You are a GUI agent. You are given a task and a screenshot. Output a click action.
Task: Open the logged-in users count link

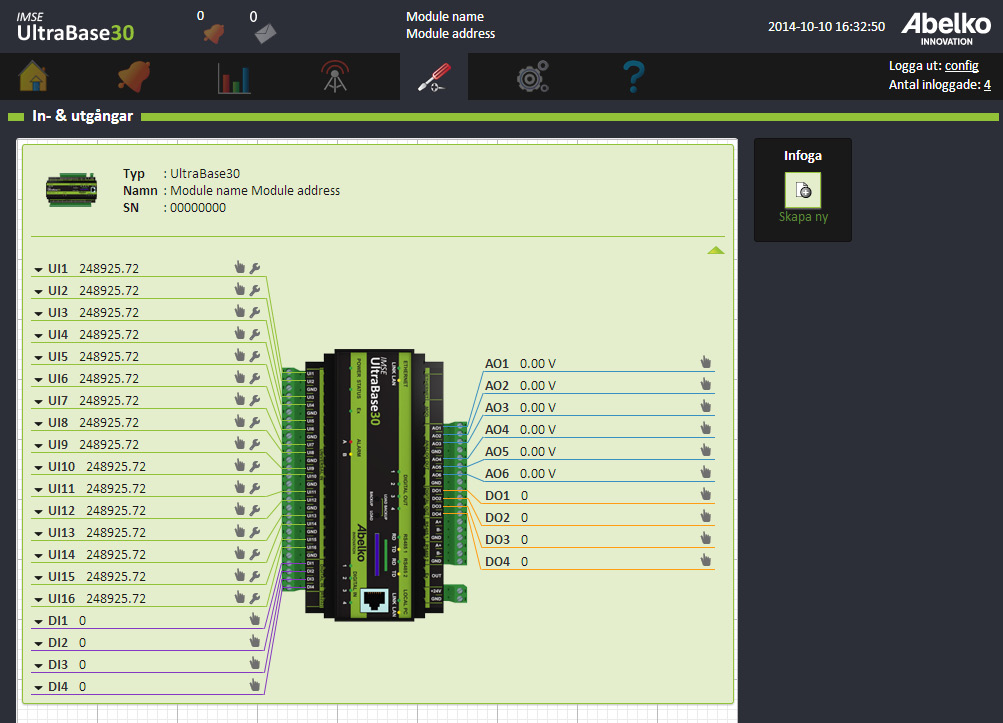pos(987,84)
